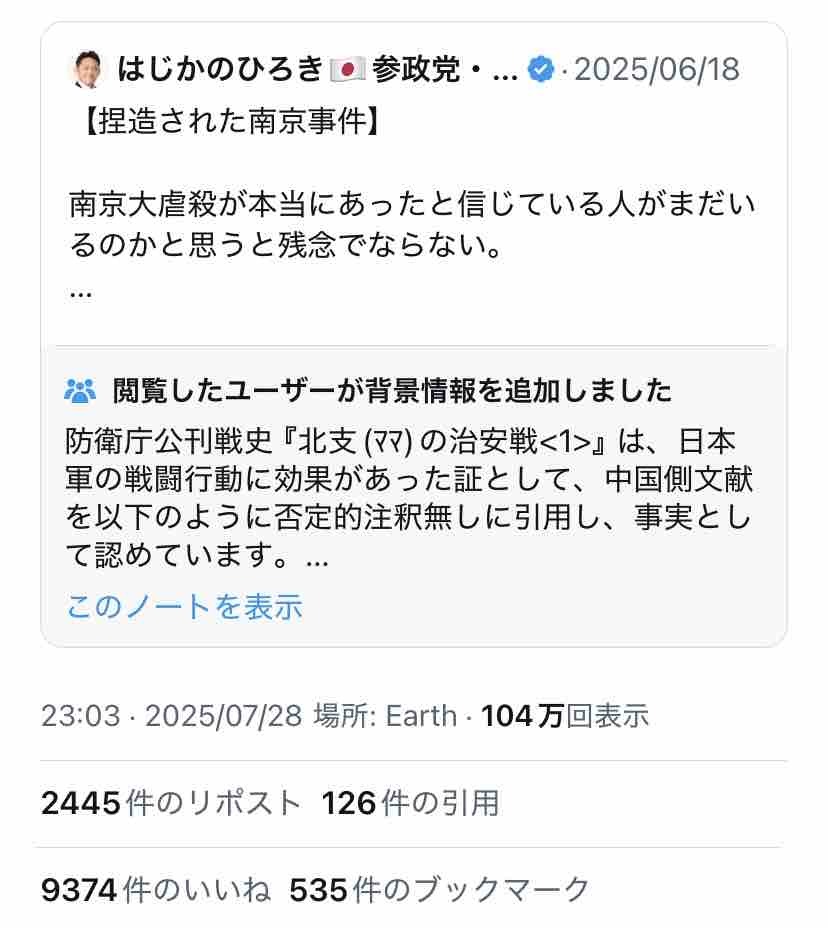View the 104万回表示 view count

(x=565, y=716)
